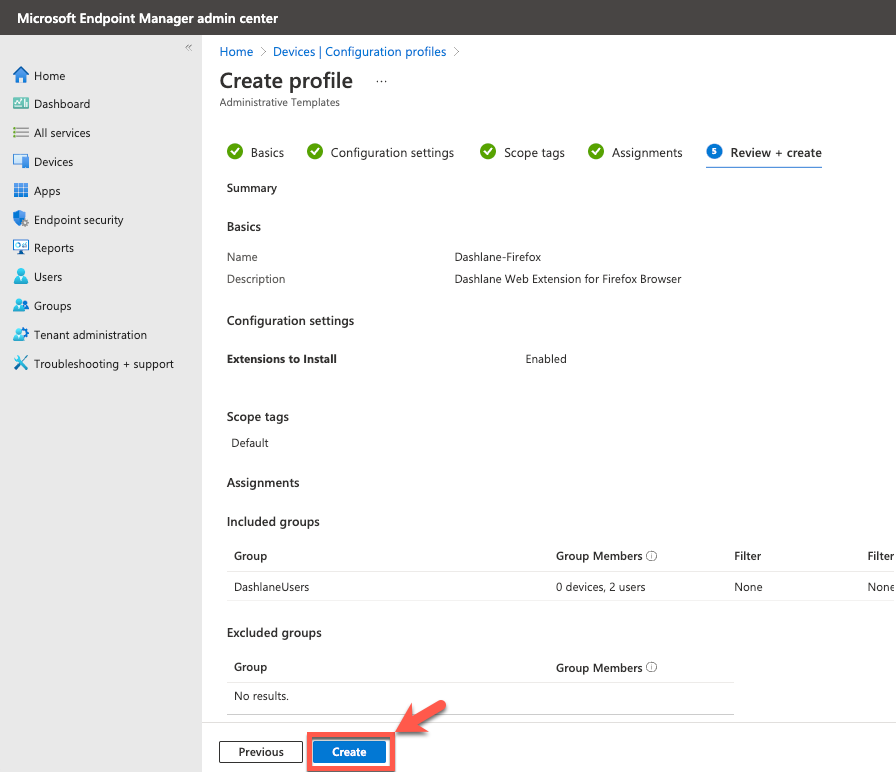
Task: Click the Home breadcrumb link
Action: tap(236, 51)
